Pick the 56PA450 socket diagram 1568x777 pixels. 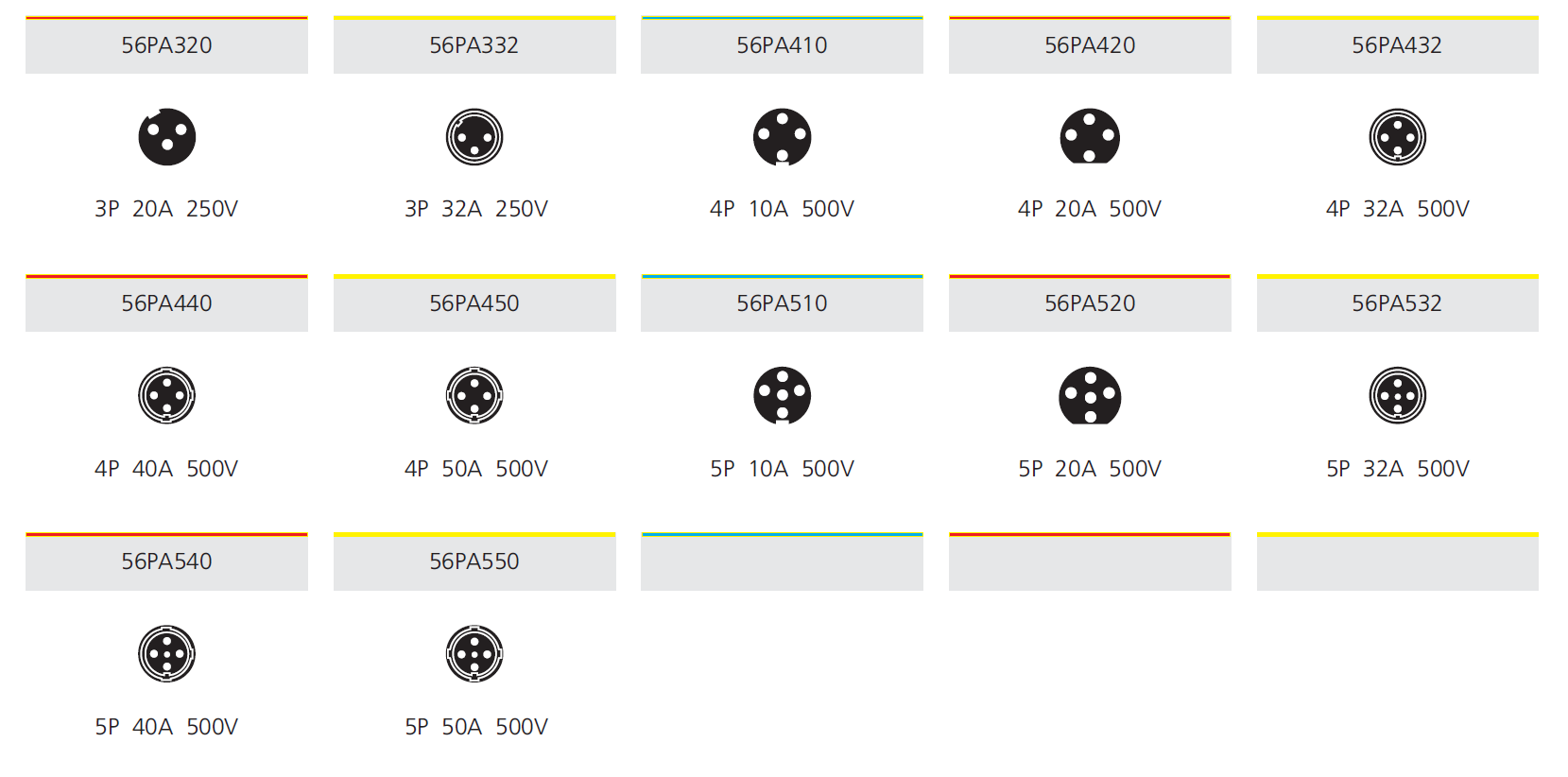(x=474, y=395)
